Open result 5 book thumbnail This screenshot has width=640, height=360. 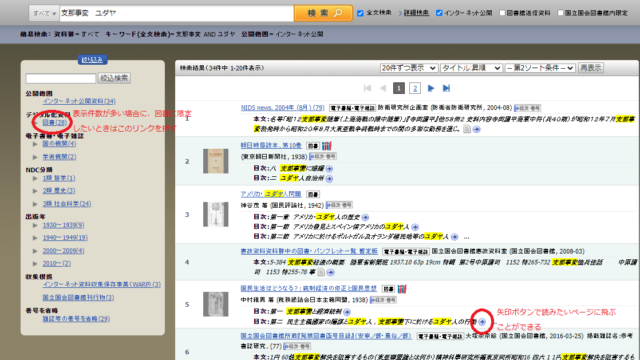tap(216, 304)
